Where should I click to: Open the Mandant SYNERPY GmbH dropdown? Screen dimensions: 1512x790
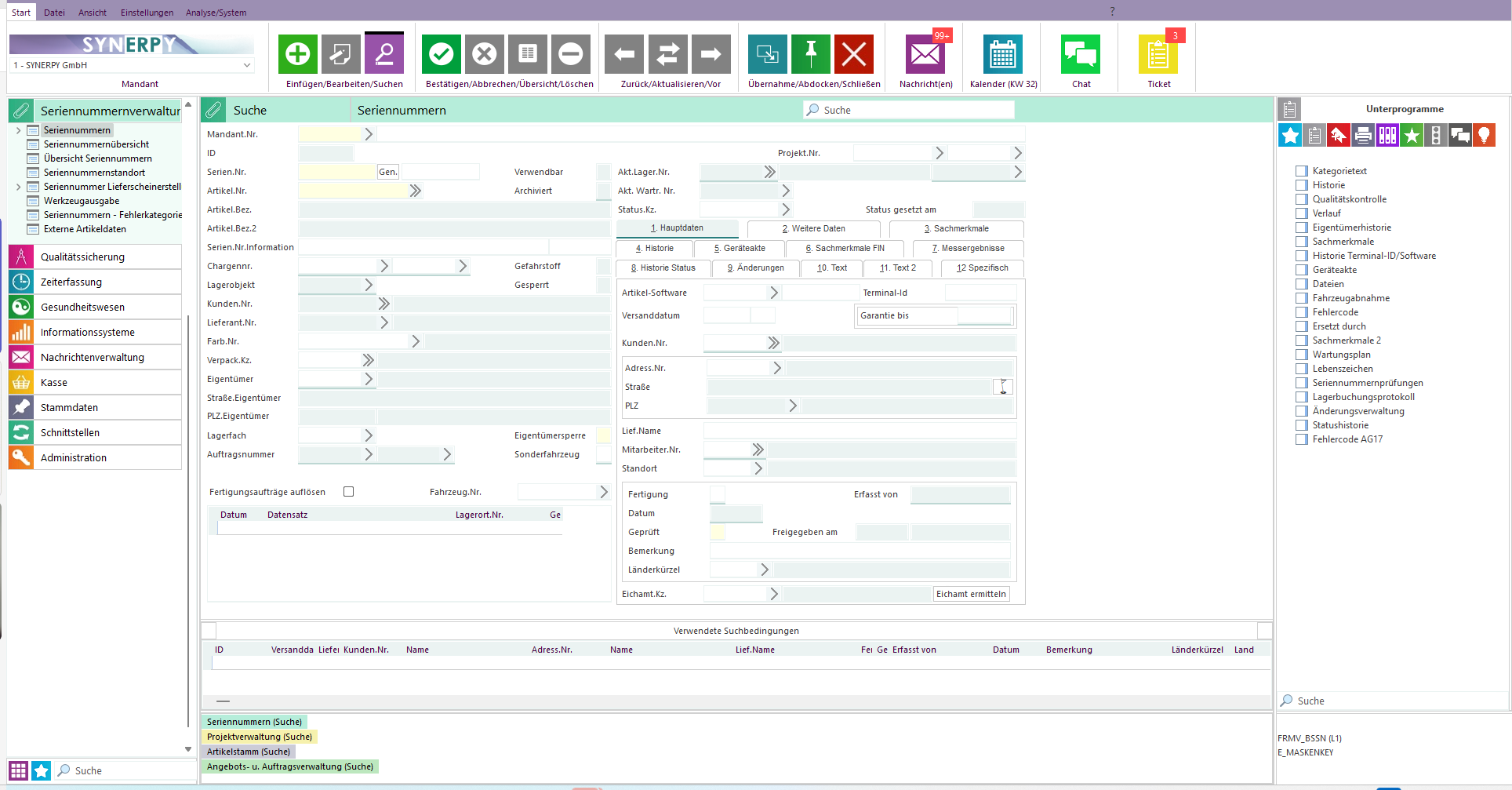[x=132, y=65]
